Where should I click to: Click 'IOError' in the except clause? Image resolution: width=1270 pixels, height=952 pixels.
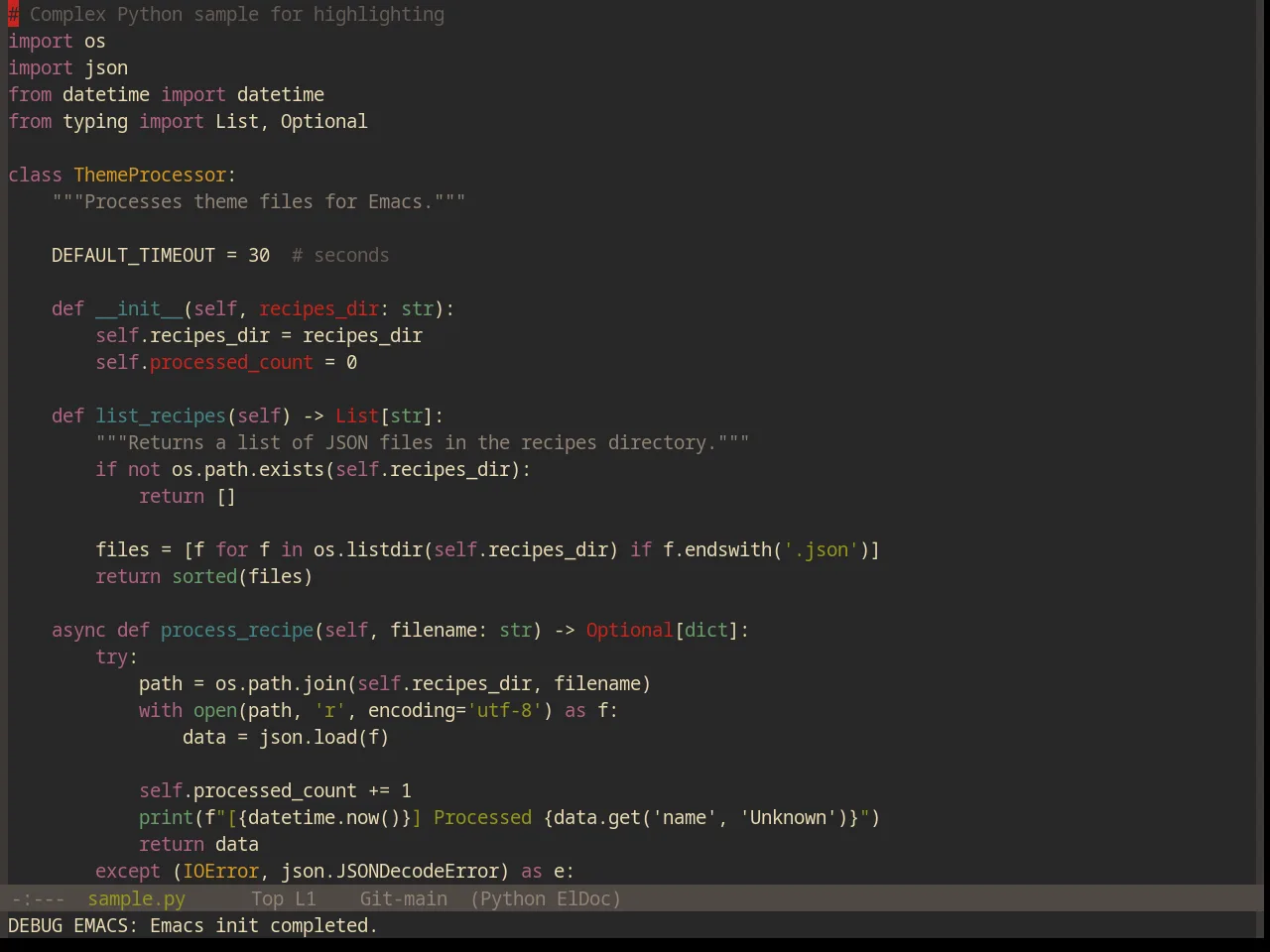pyautogui.click(x=220, y=872)
